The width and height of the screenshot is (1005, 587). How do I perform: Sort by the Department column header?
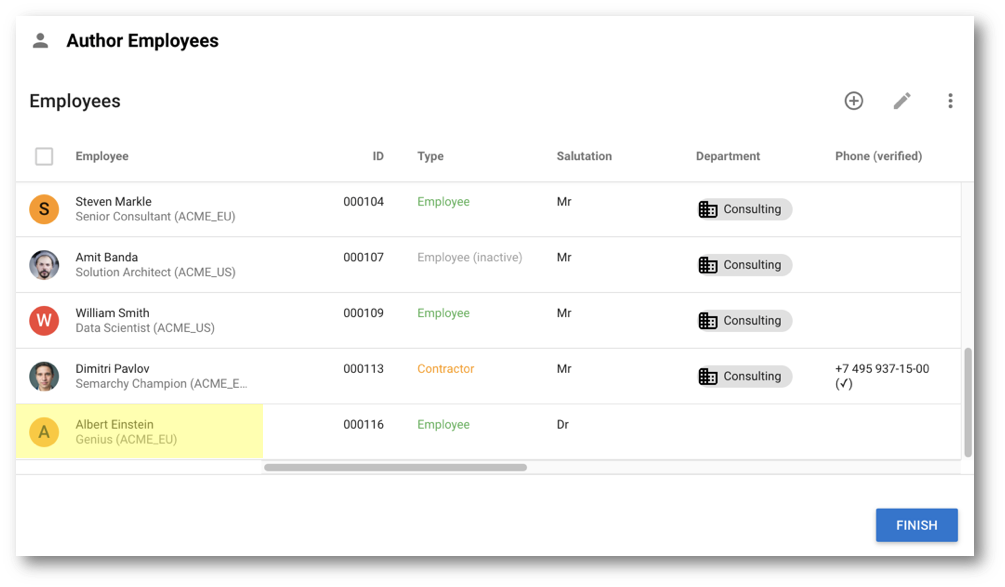click(x=727, y=156)
